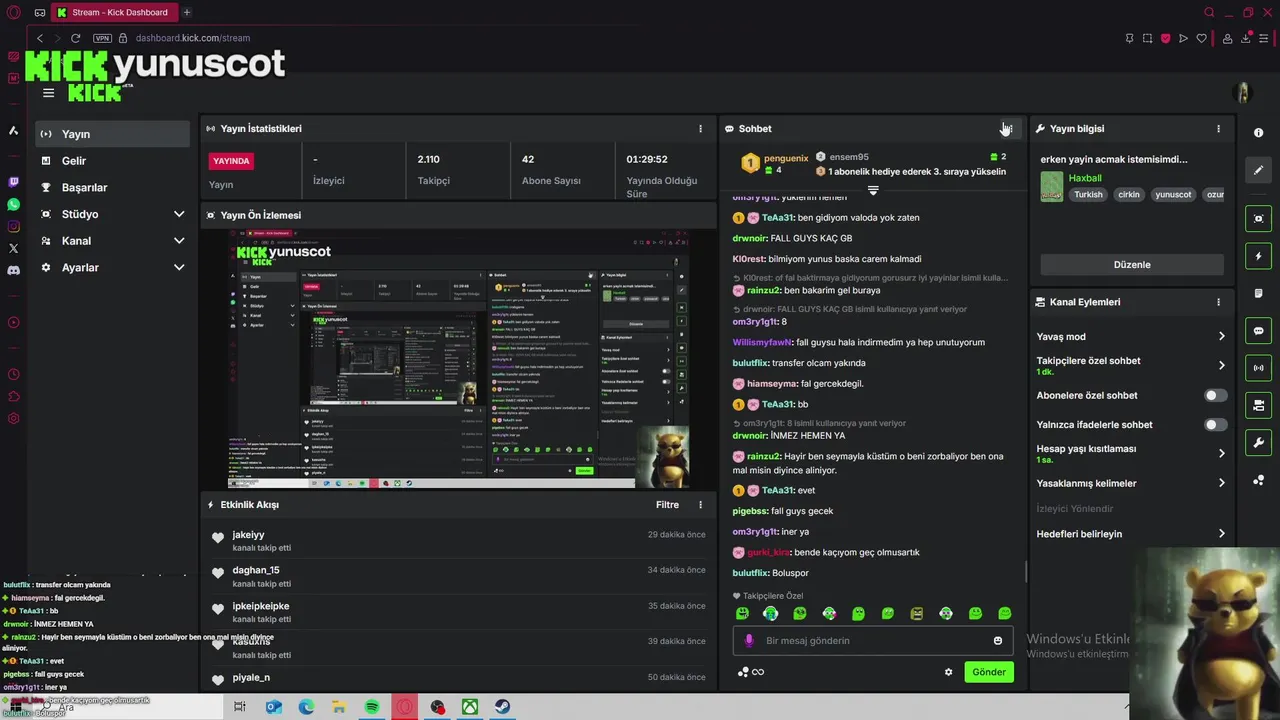Open Twitch from the Opera sidebar

(x=13, y=182)
